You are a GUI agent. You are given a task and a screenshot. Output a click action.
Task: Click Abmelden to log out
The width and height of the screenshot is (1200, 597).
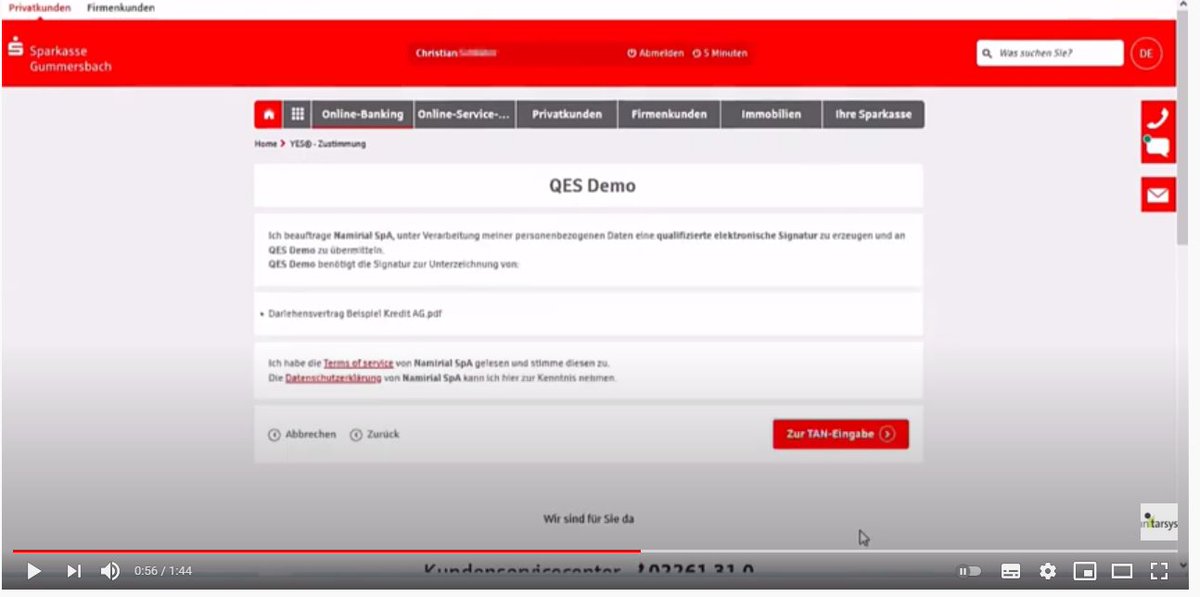click(656, 53)
